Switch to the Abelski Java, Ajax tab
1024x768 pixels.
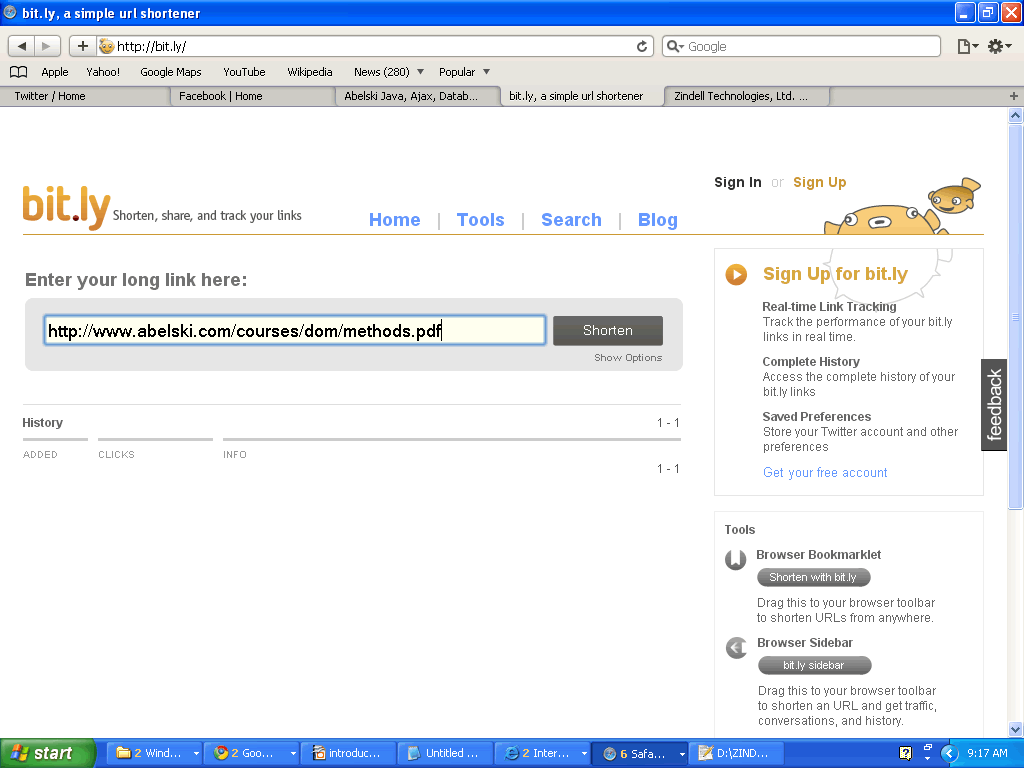pos(418,96)
